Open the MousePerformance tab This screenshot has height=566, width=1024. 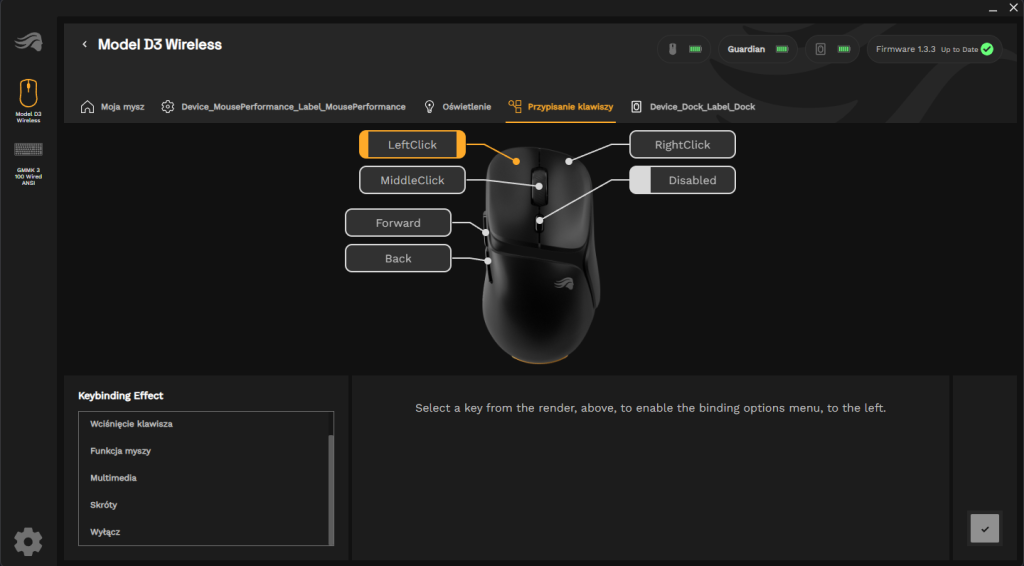(283, 106)
